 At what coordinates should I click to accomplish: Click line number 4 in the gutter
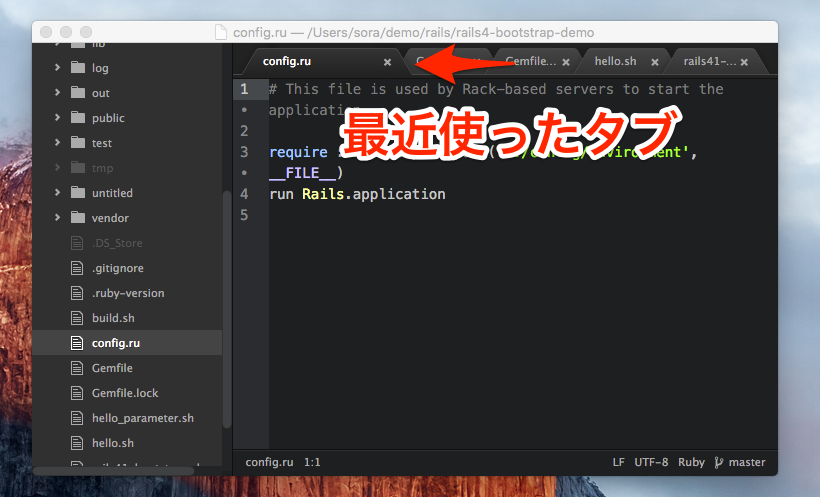(244, 194)
